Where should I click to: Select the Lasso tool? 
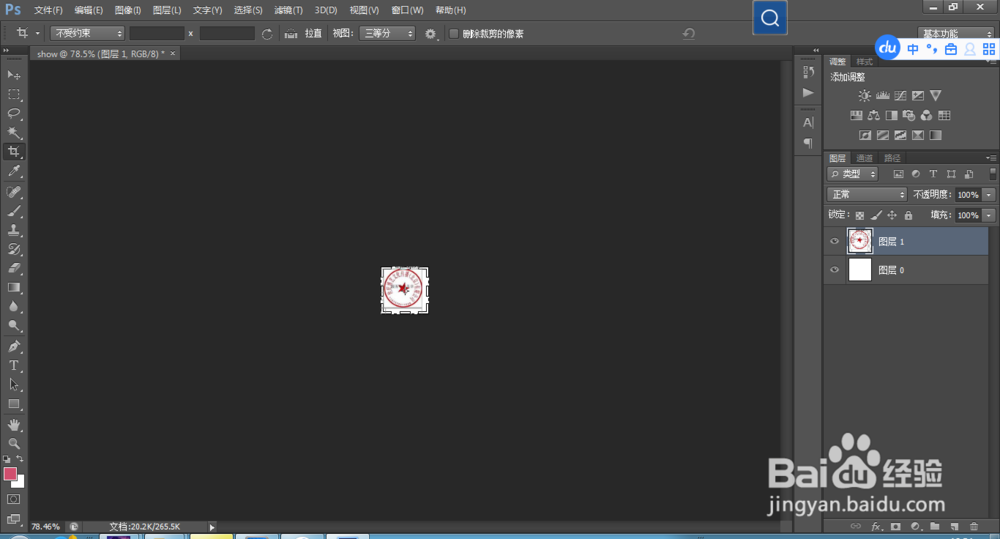pos(13,114)
